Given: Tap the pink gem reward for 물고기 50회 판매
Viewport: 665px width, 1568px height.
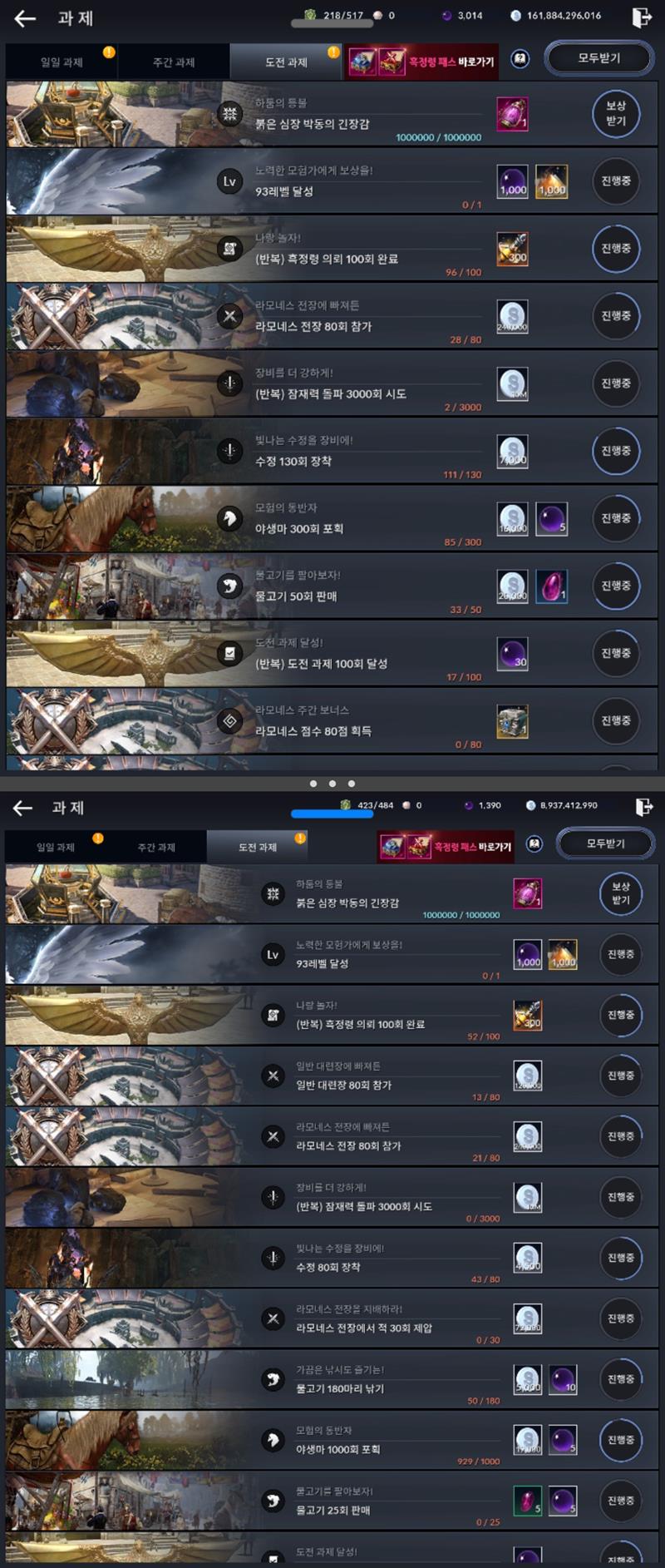Looking at the screenshot, I should [551, 586].
